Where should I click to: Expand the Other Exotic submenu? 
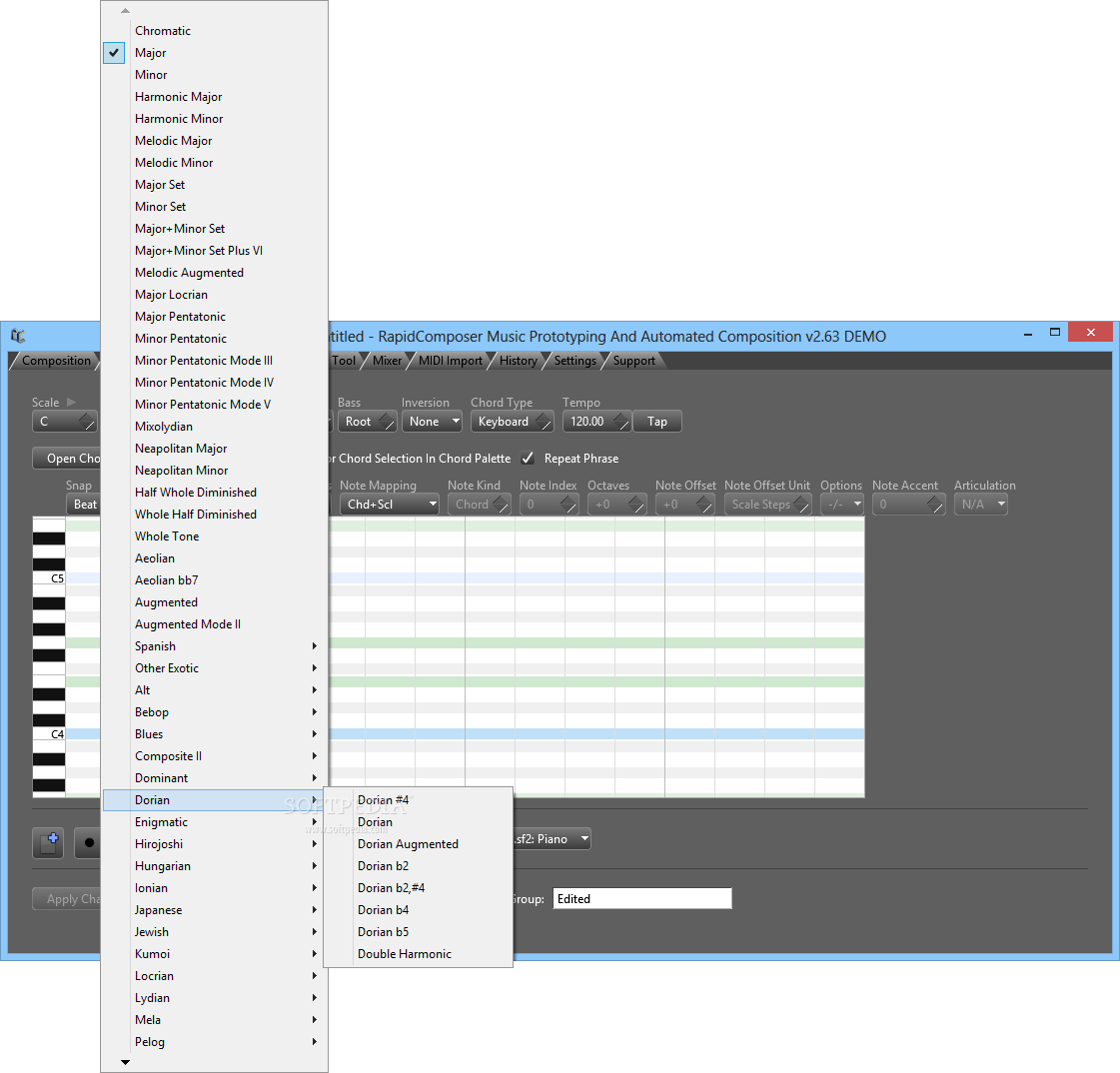pos(214,668)
